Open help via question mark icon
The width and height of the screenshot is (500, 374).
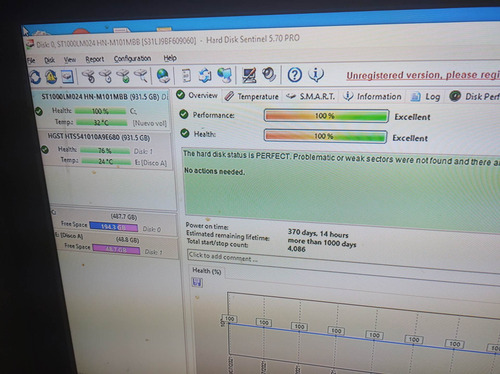click(295, 75)
